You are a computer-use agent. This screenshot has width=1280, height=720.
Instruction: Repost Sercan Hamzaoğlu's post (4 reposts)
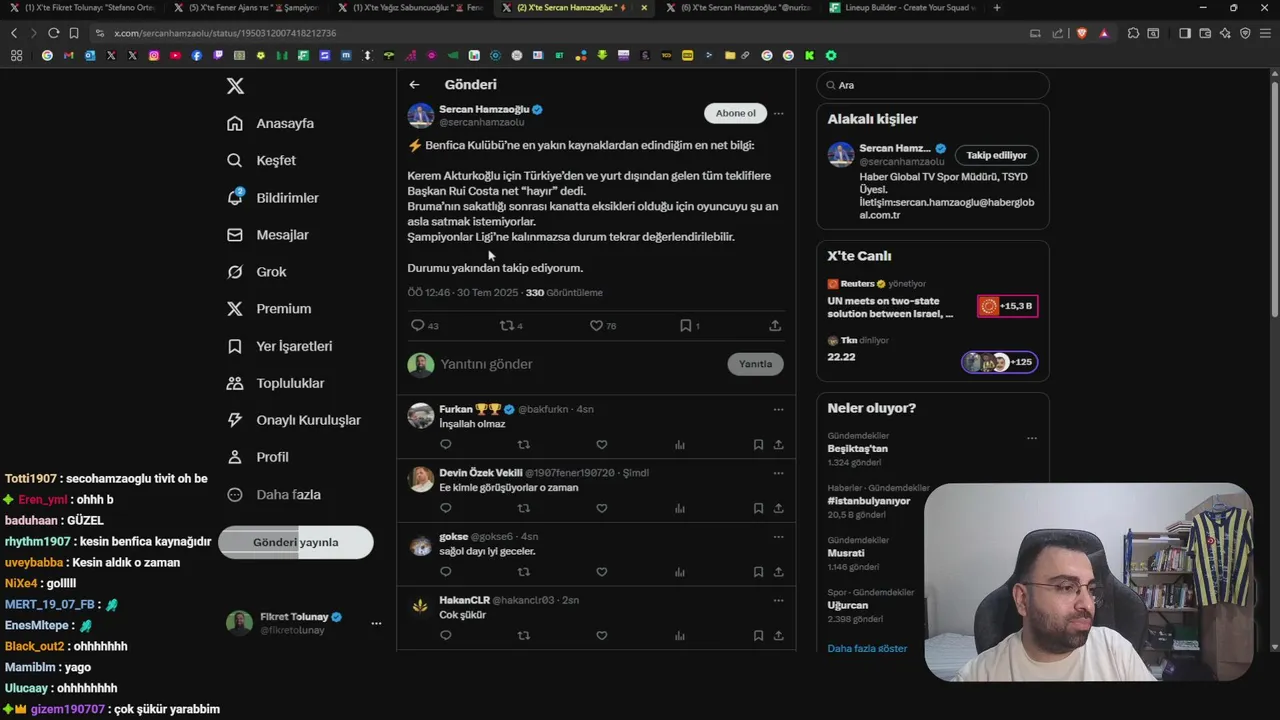[511, 326]
